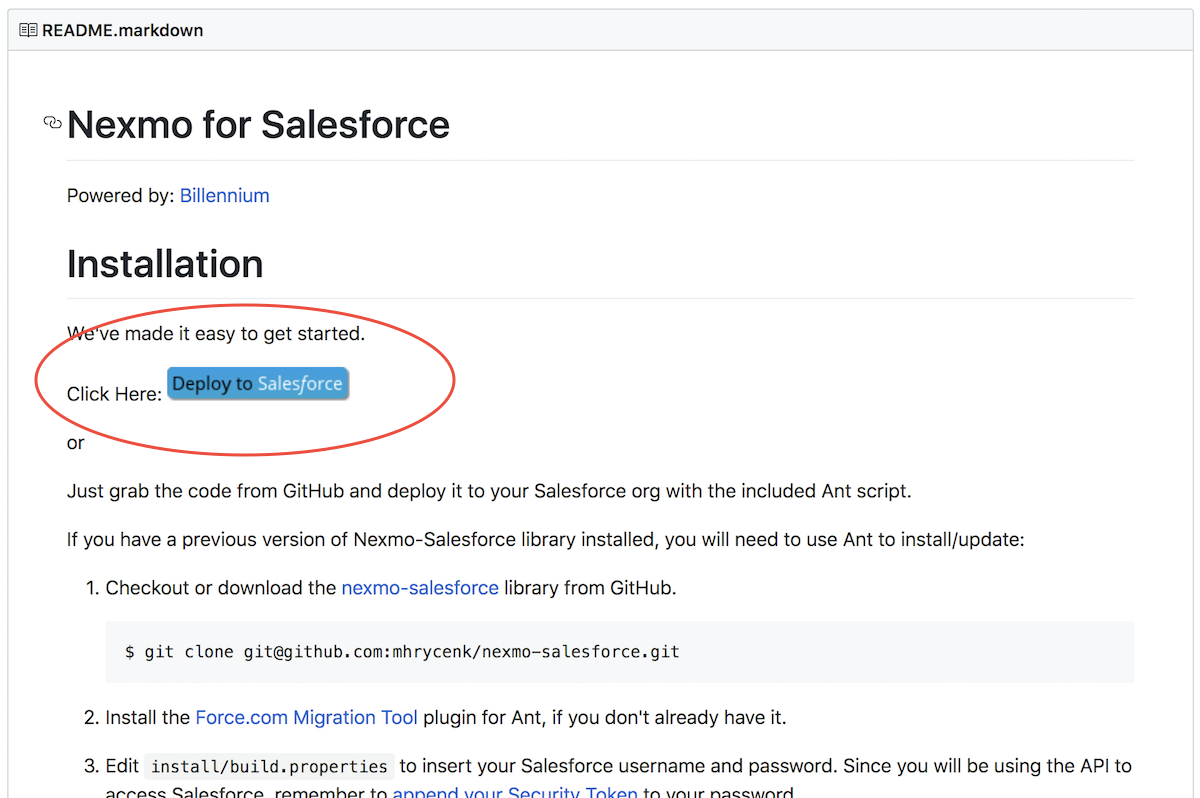
Task: Open the nexmo-salesforce library link
Action: point(420,588)
